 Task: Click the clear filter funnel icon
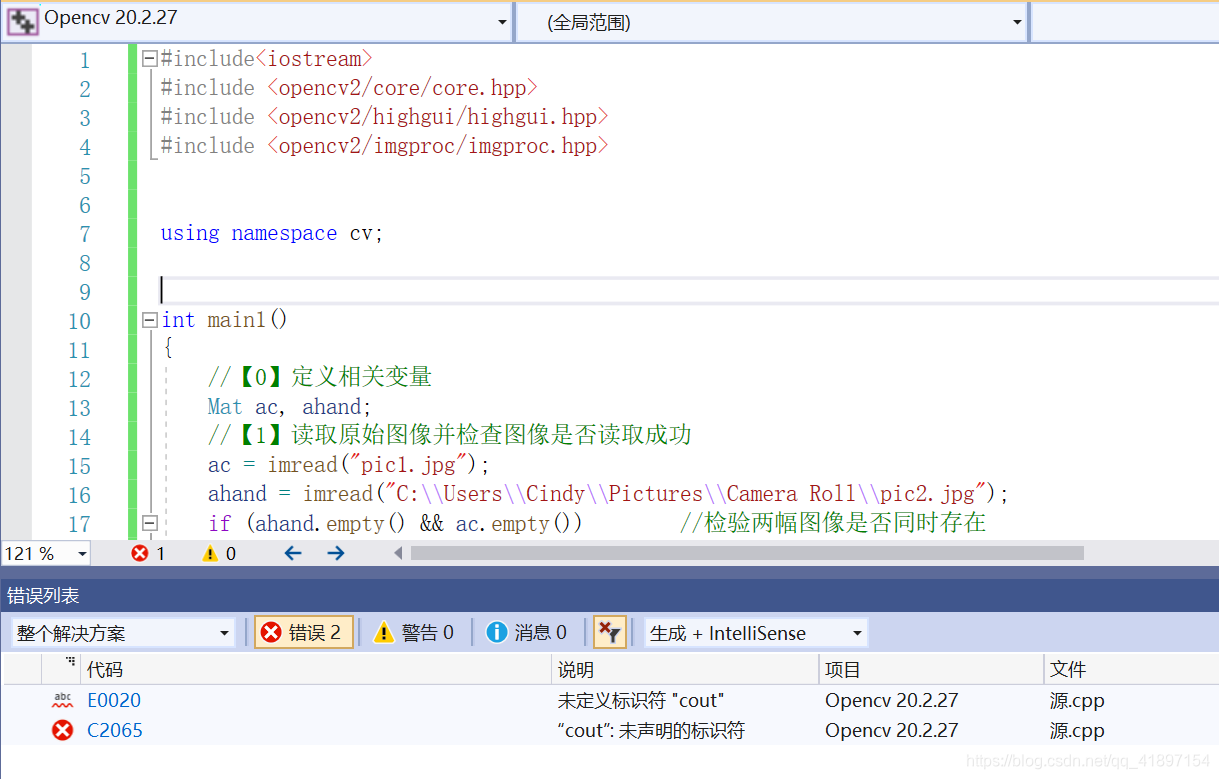point(609,632)
